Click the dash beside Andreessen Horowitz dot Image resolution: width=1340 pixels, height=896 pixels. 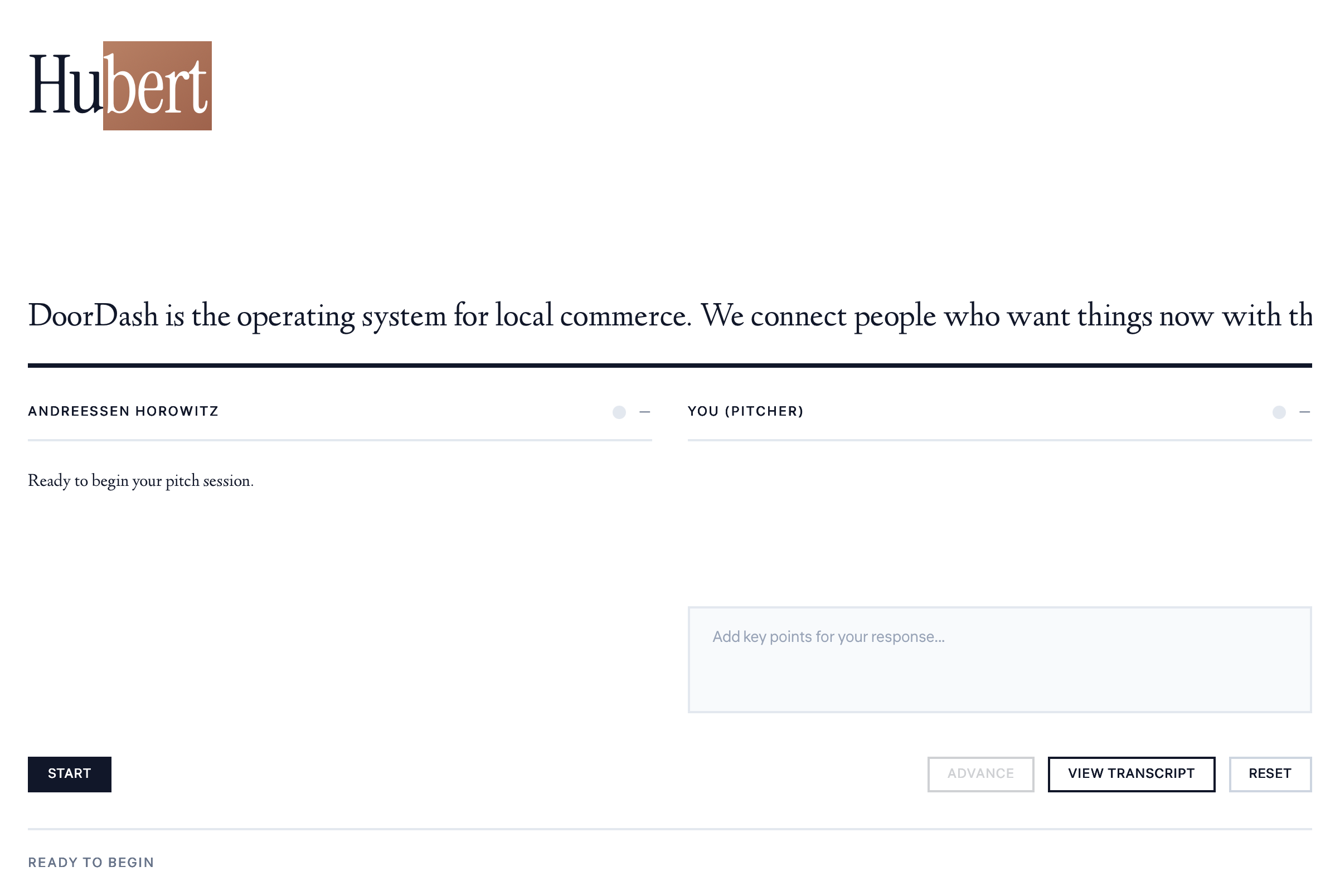645,412
